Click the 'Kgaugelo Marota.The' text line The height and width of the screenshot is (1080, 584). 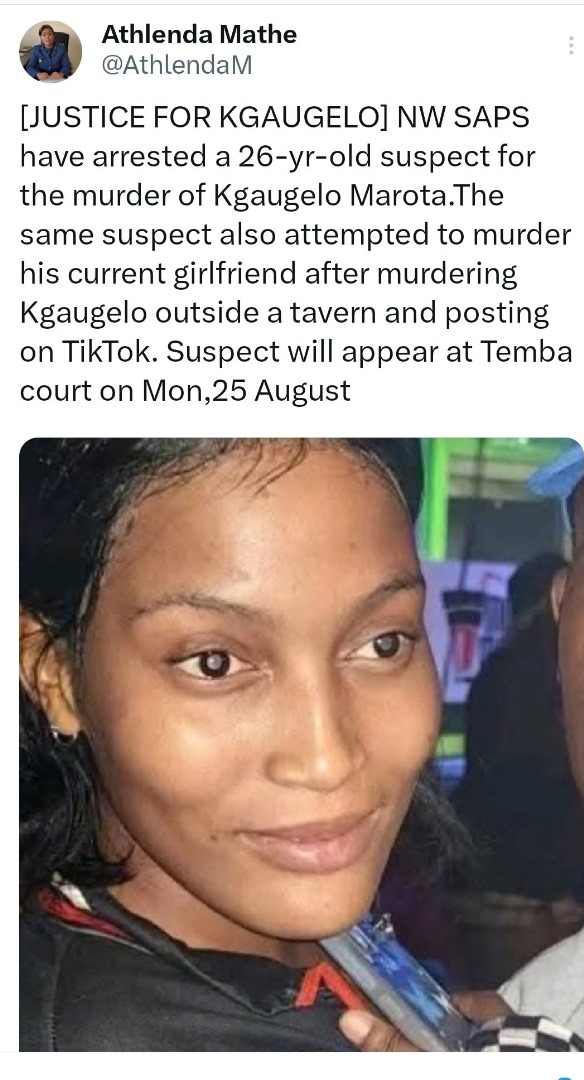262,196
